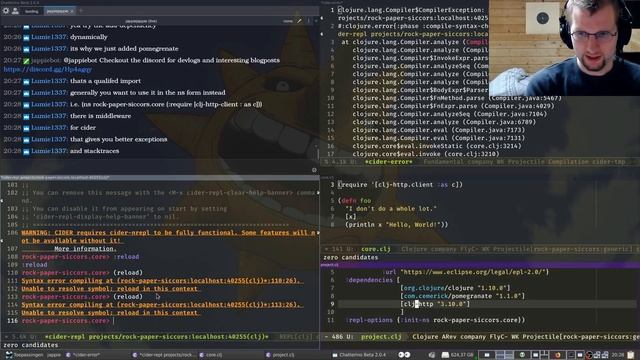Switch to the first Chatterino channel tab
Image resolution: width=640 pixels, height=360 pixels.
[x=31, y=11]
